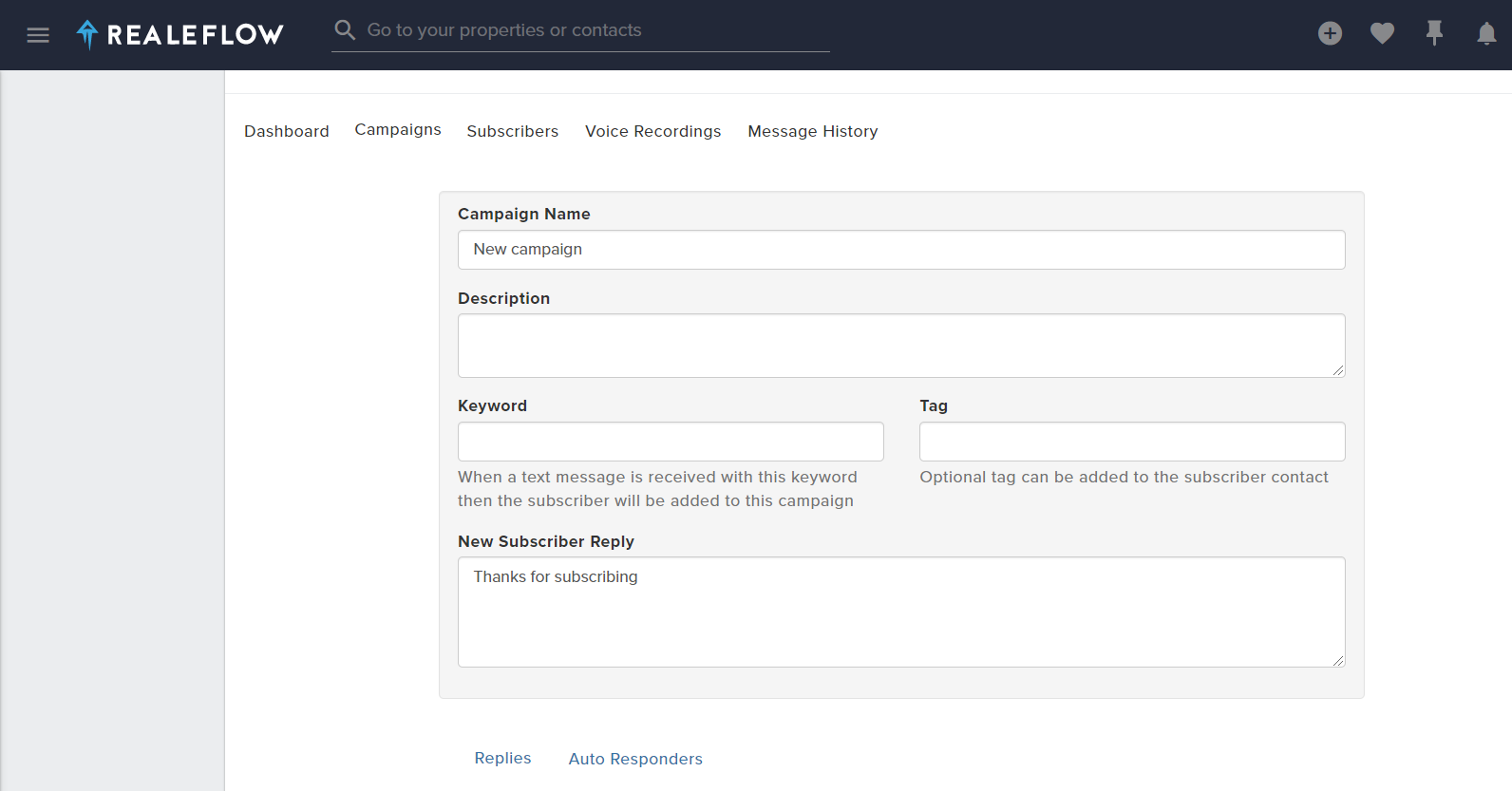Open the Replies link
The height and width of the screenshot is (791, 1512).
click(x=502, y=758)
